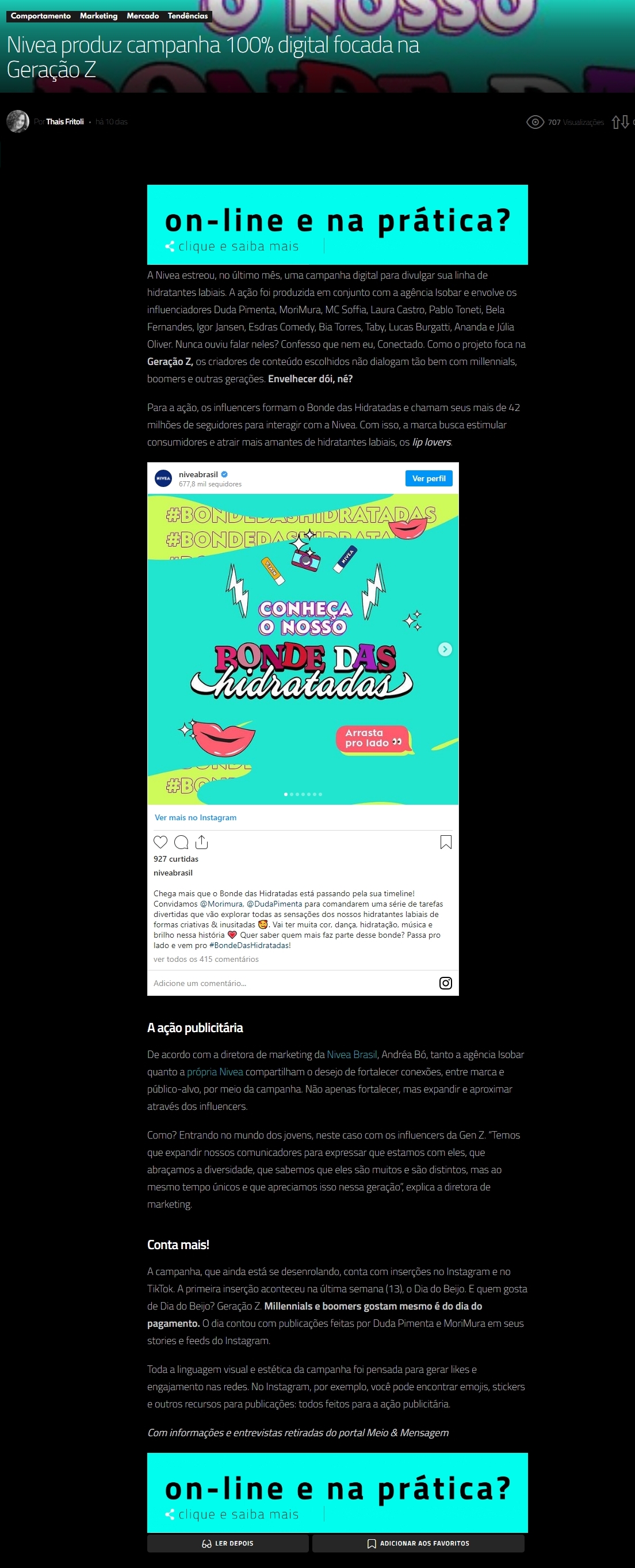Screen dimensions: 635x1568
Task: Click the Nivea profile avatar logo
Action: coord(163,478)
